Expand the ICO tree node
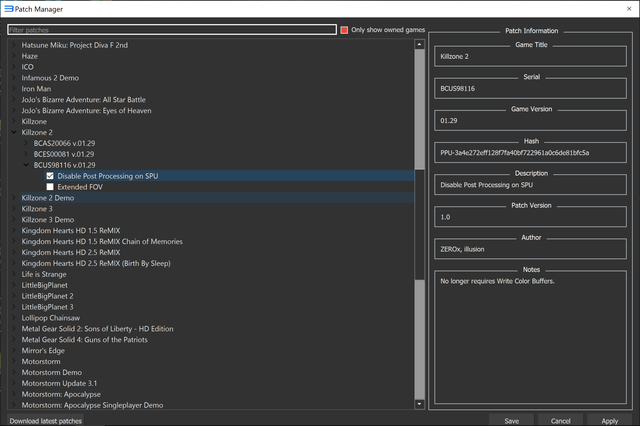Viewport: 640px width, 426px height. point(14,67)
